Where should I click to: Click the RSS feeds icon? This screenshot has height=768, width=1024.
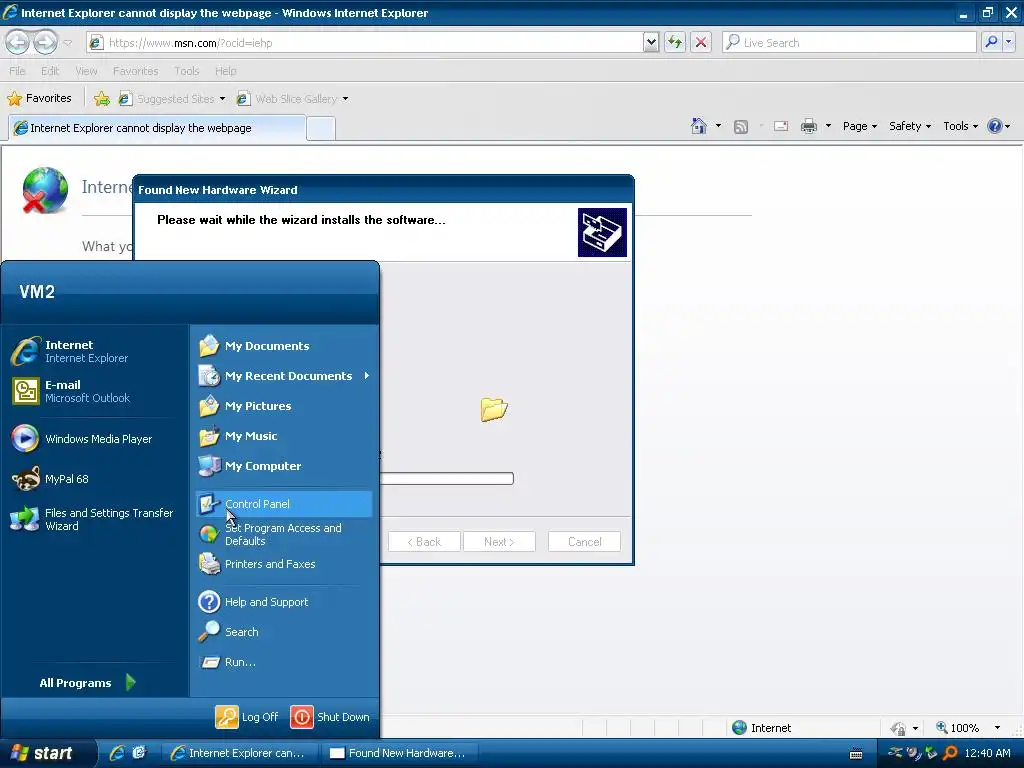point(741,126)
